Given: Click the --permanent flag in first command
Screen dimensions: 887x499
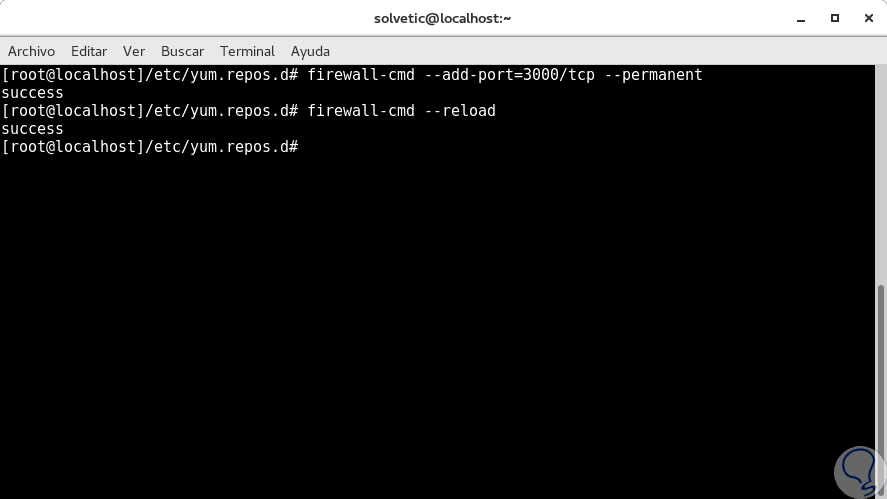Looking at the screenshot, I should pos(654,75).
